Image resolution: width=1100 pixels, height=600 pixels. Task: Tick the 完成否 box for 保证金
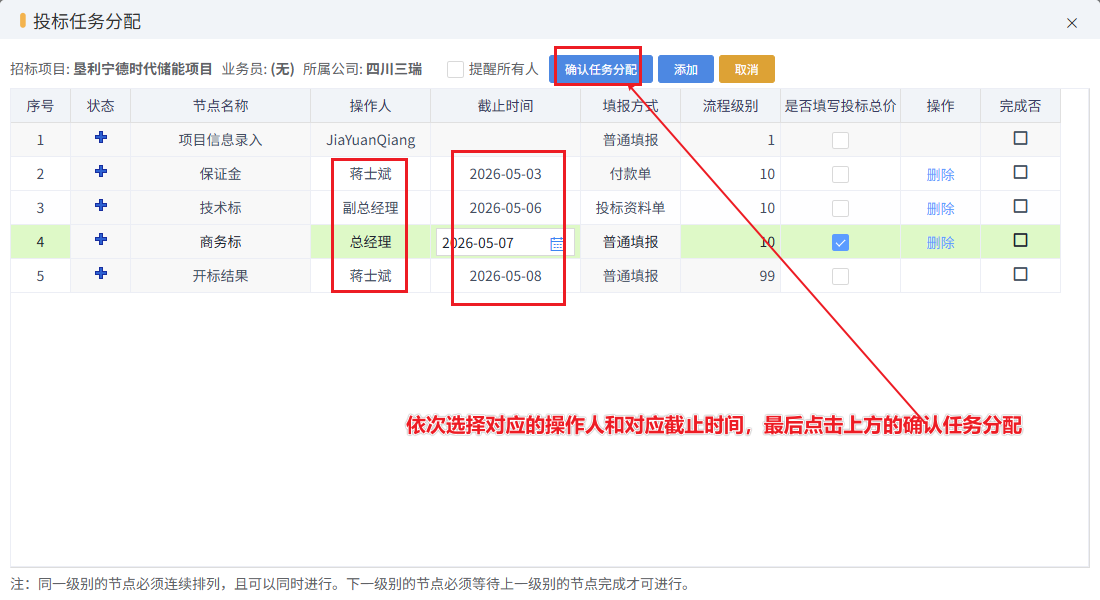coord(1020,172)
